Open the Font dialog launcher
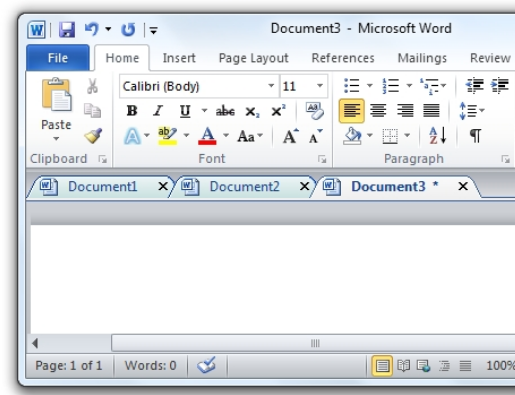 [x=322, y=160]
